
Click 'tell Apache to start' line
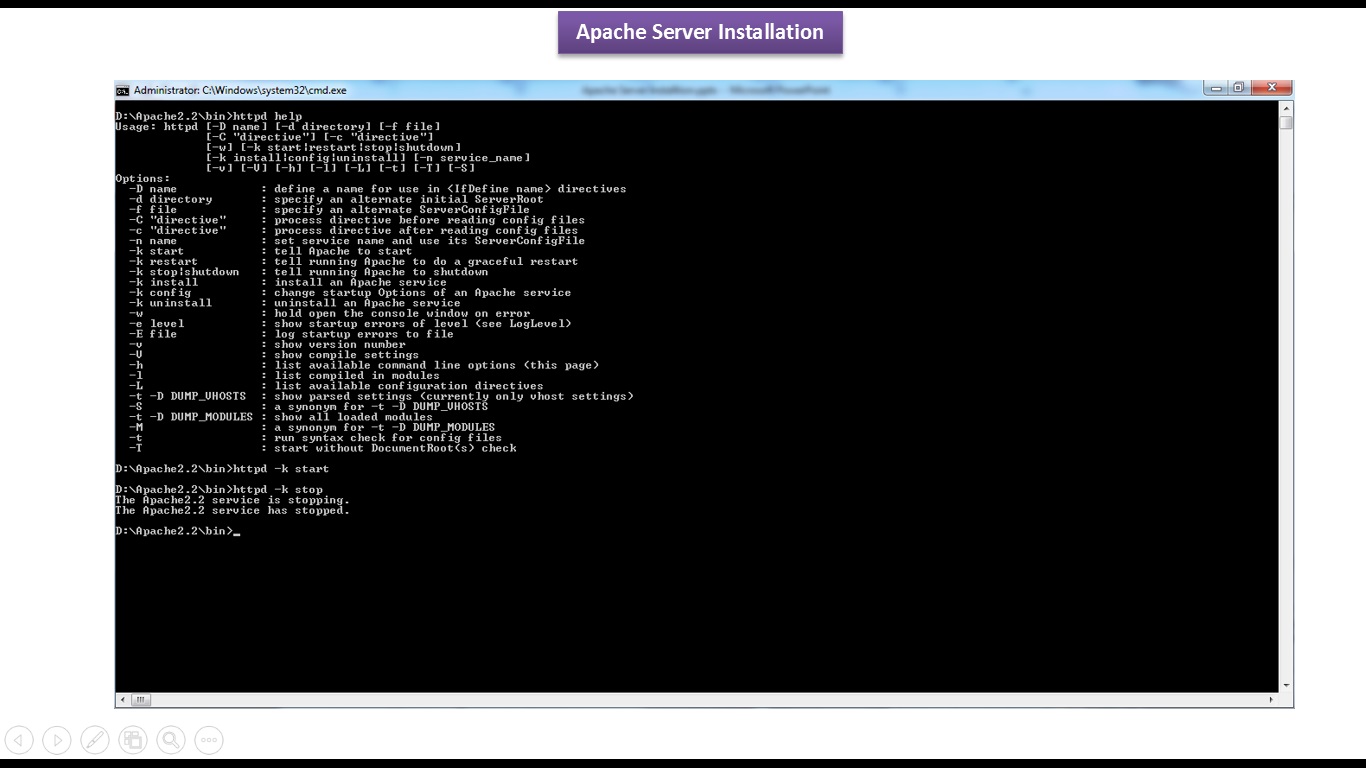343,251
